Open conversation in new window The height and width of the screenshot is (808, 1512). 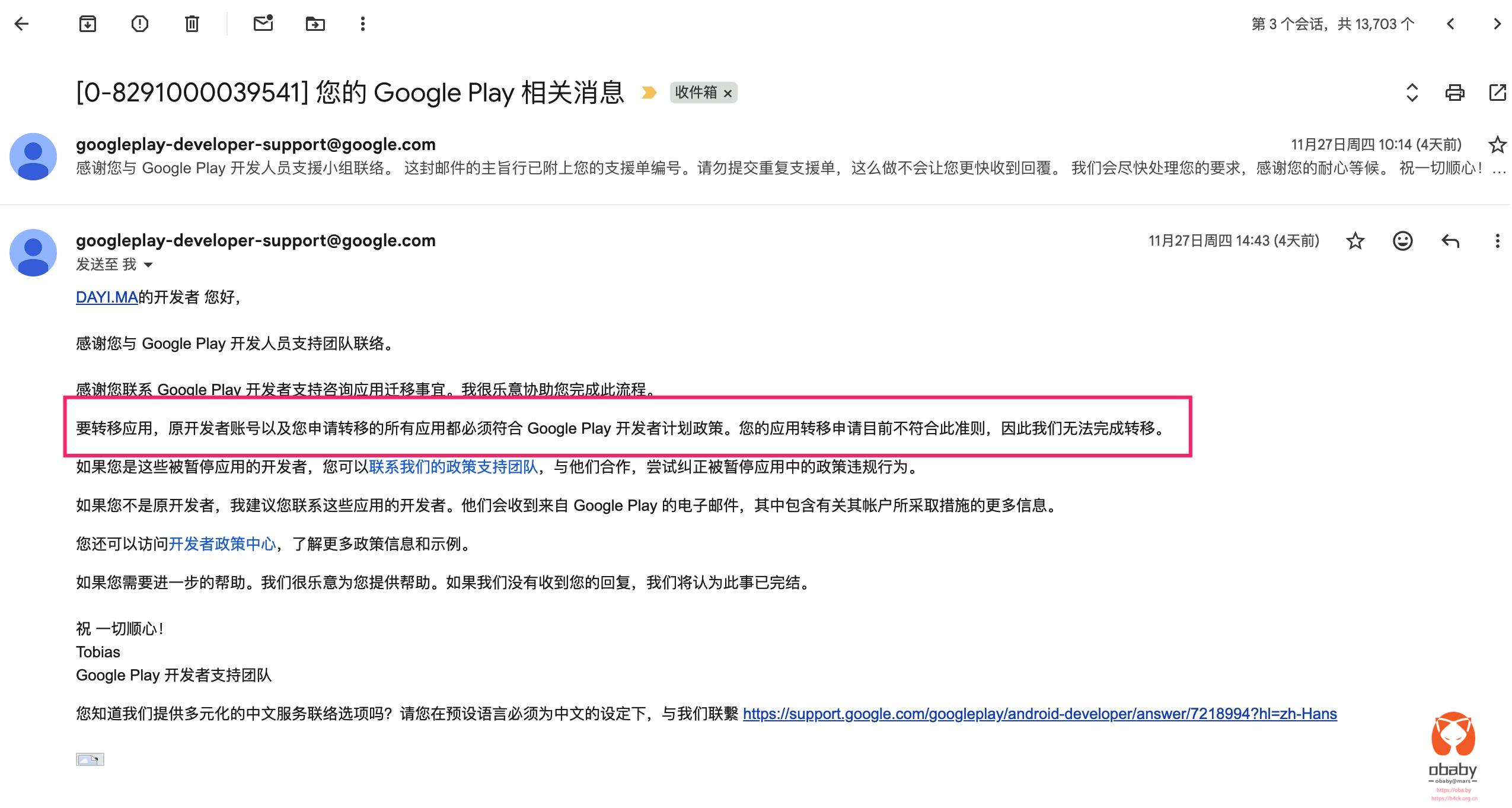coord(1497,93)
